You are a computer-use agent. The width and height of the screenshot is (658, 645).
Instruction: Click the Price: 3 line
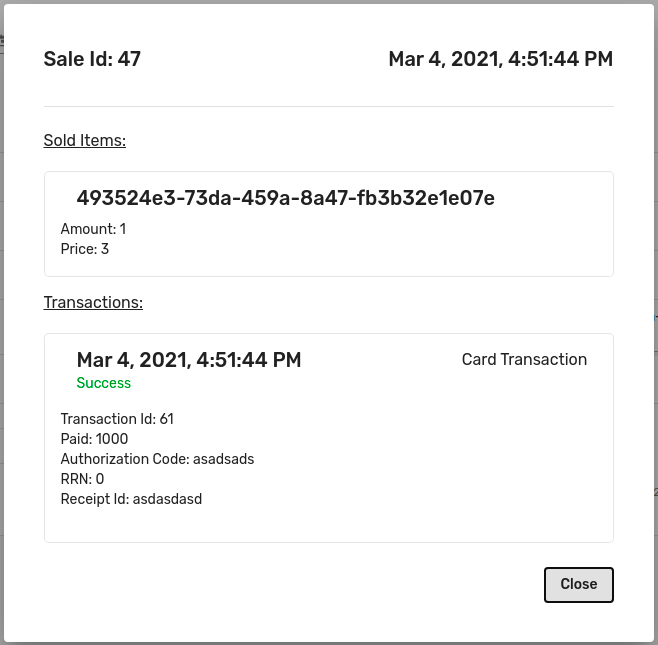[x=85, y=249]
